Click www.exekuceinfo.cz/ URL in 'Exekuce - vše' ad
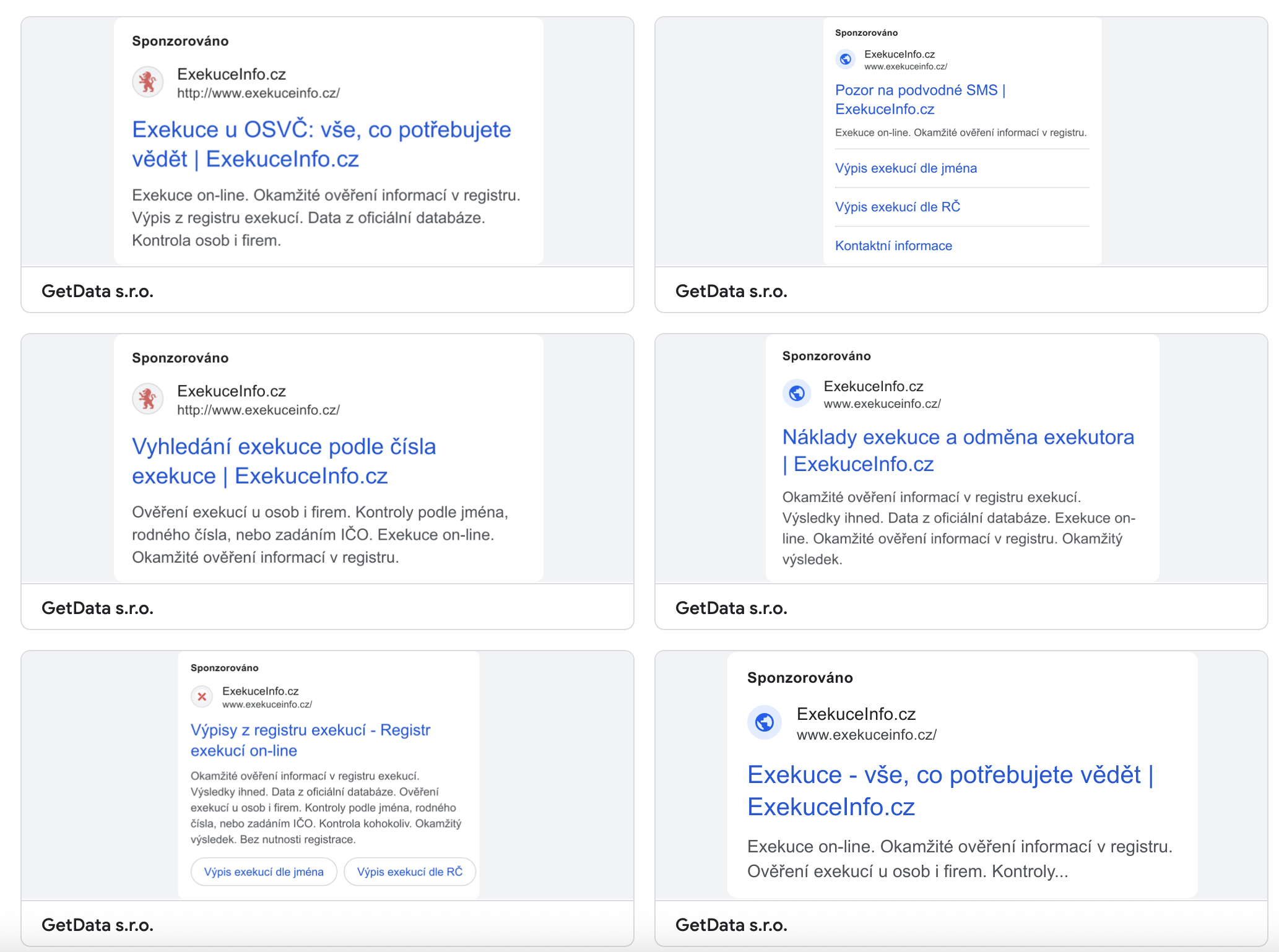The image size is (1279, 952). click(867, 735)
